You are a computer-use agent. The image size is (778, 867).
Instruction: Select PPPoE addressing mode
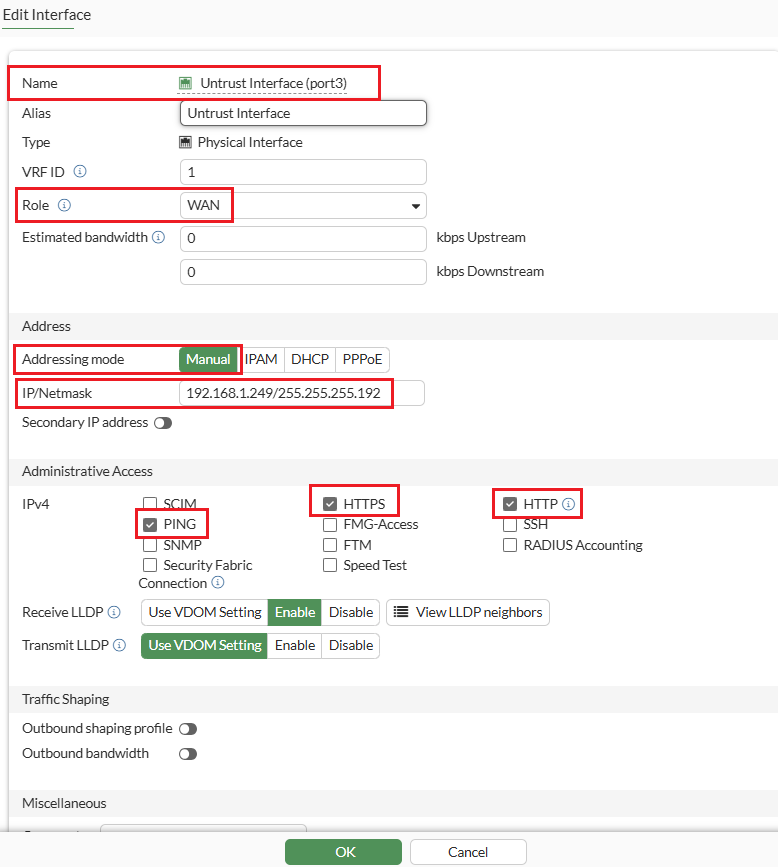(x=362, y=359)
